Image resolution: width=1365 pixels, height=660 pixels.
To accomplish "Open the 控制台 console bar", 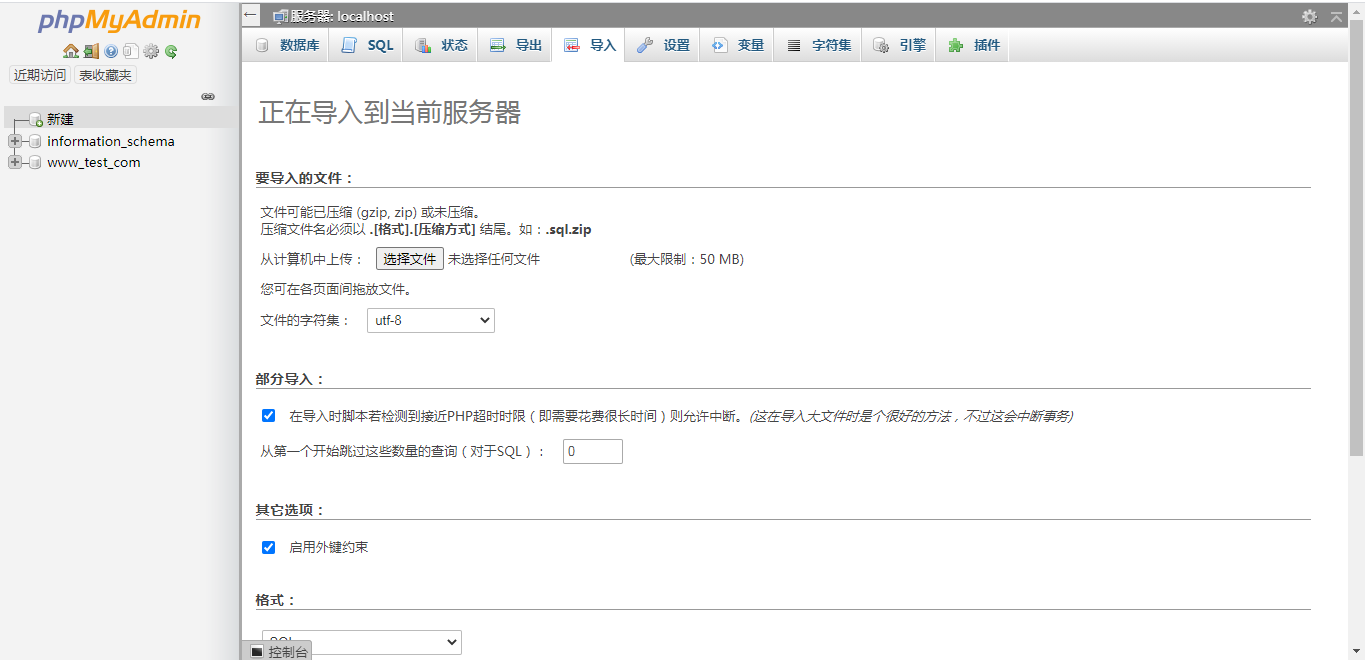I will coord(277,651).
